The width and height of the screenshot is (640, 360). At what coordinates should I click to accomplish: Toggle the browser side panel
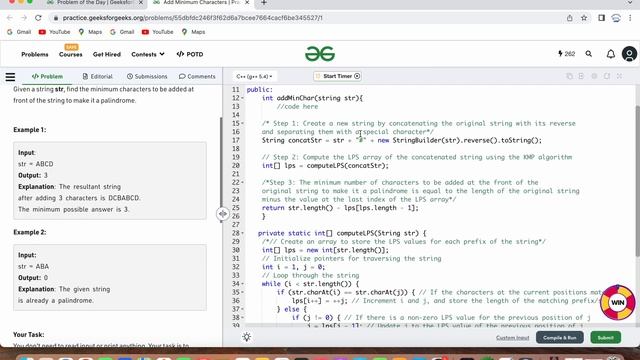601,18
